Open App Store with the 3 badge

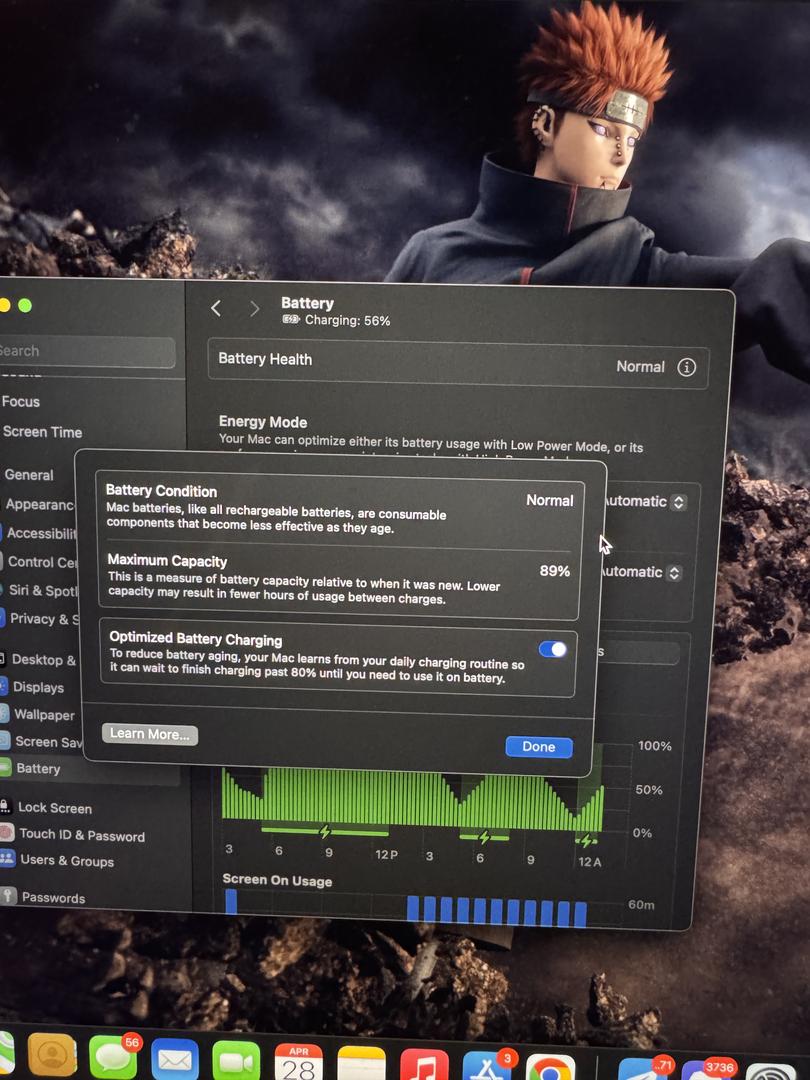[487, 1065]
